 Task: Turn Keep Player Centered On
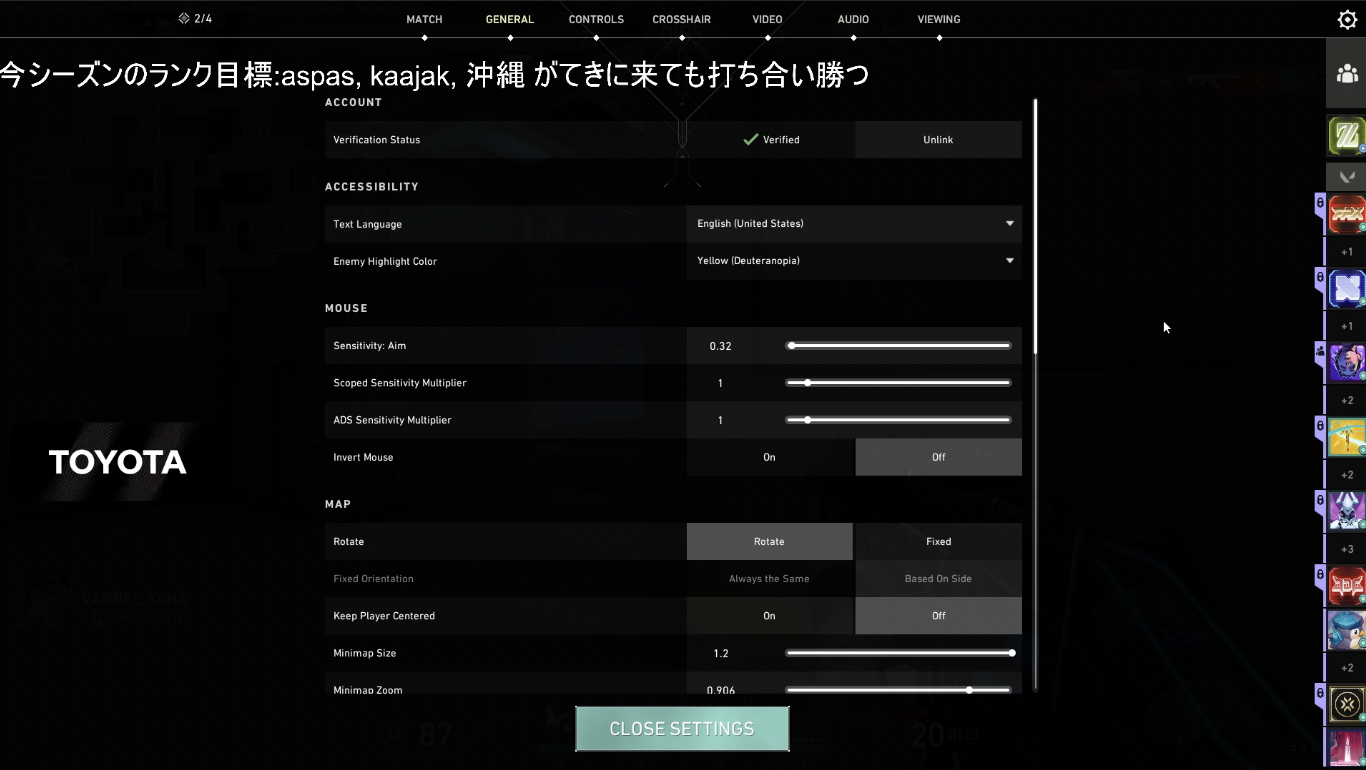(769, 616)
